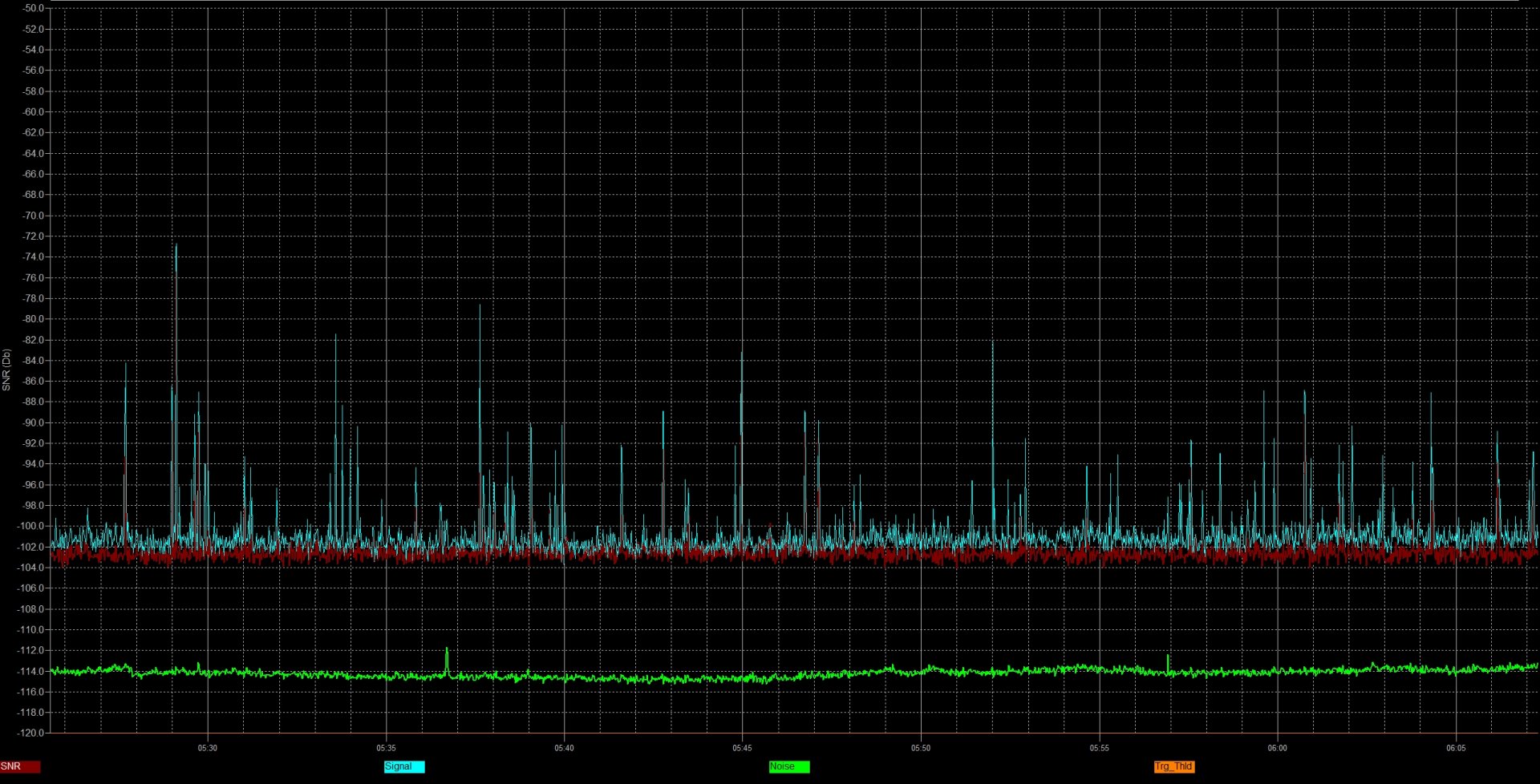This screenshot has width=1540, height=784.
Task: Click the 06:05 time axis label
Action: [x=1456, y=748]
